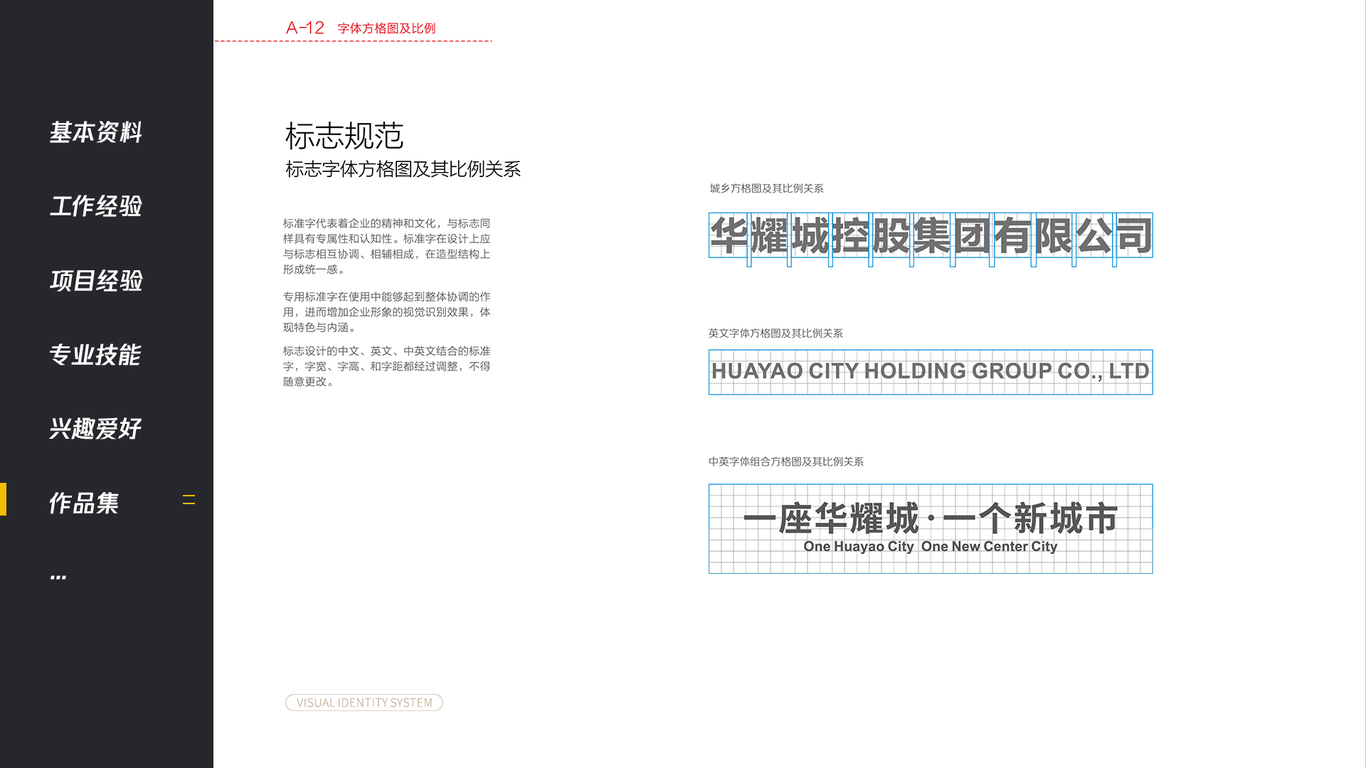Click paragraph starting 标志设计的中文、英文
This screenshot has height=768, width=1366.
click(387, 366)
